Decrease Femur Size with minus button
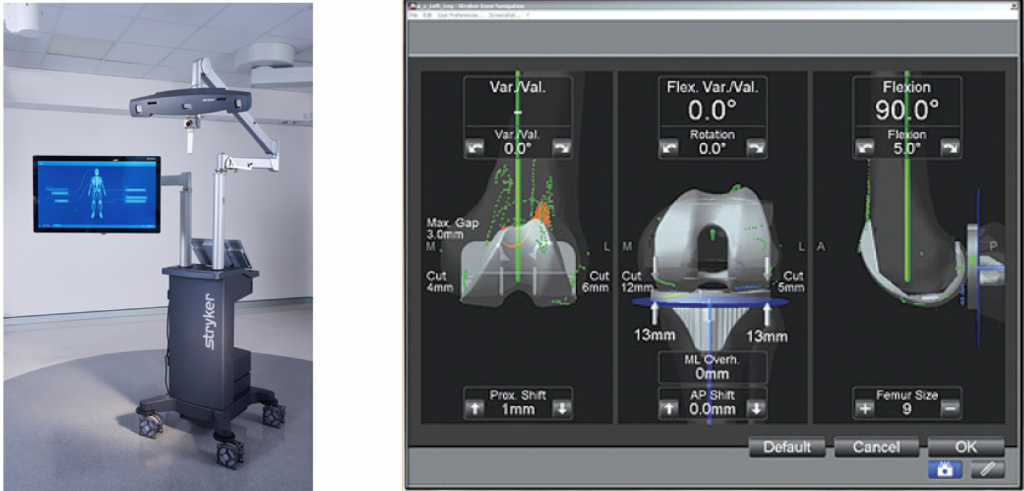The image size is (1024, 491). coord(950,408)
